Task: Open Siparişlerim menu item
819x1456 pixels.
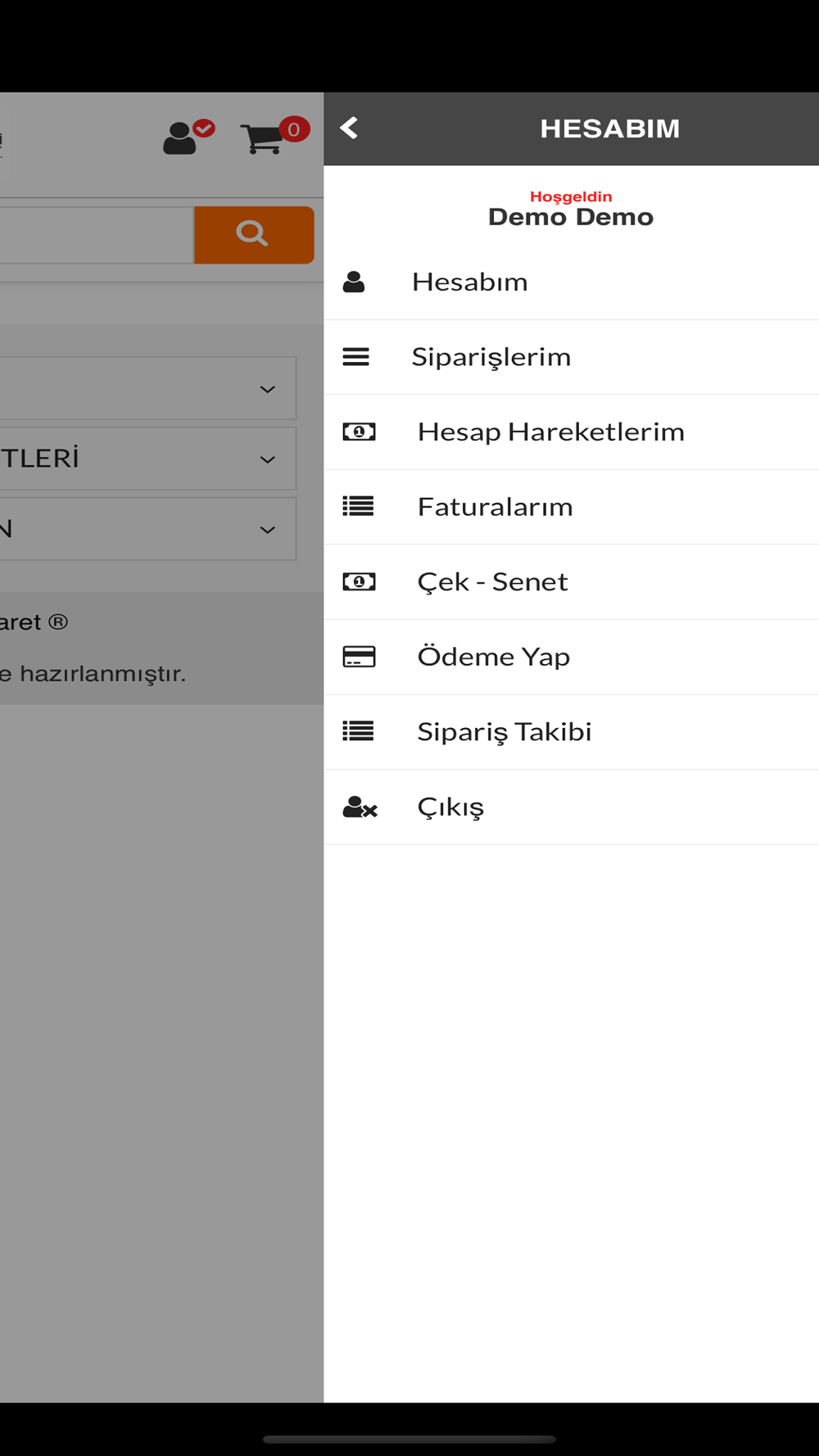Action: point(491,357)
